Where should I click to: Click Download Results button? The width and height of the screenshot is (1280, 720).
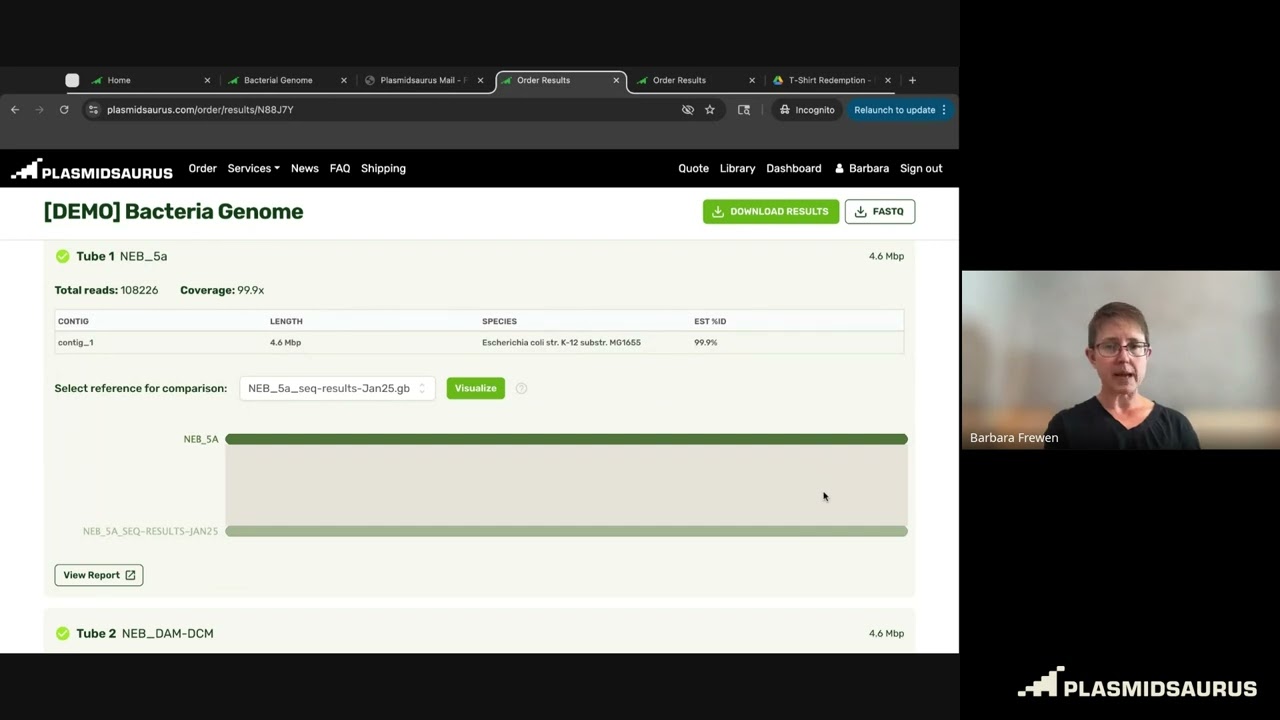(771, 211)
